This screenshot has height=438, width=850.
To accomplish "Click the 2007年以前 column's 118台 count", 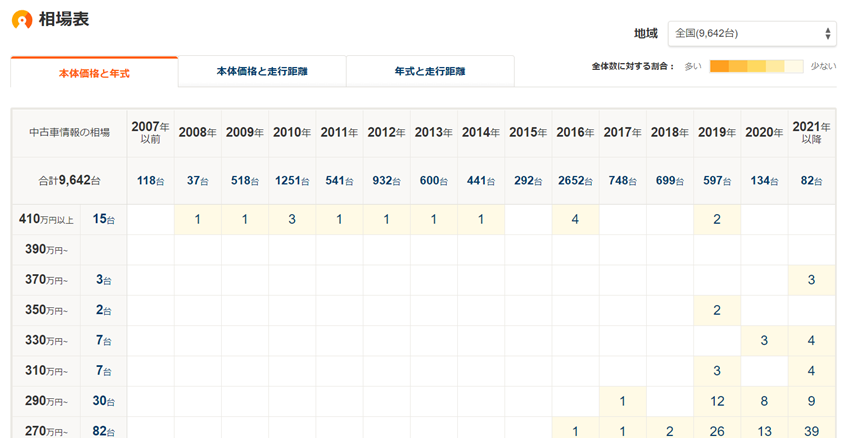I will 150,181.
